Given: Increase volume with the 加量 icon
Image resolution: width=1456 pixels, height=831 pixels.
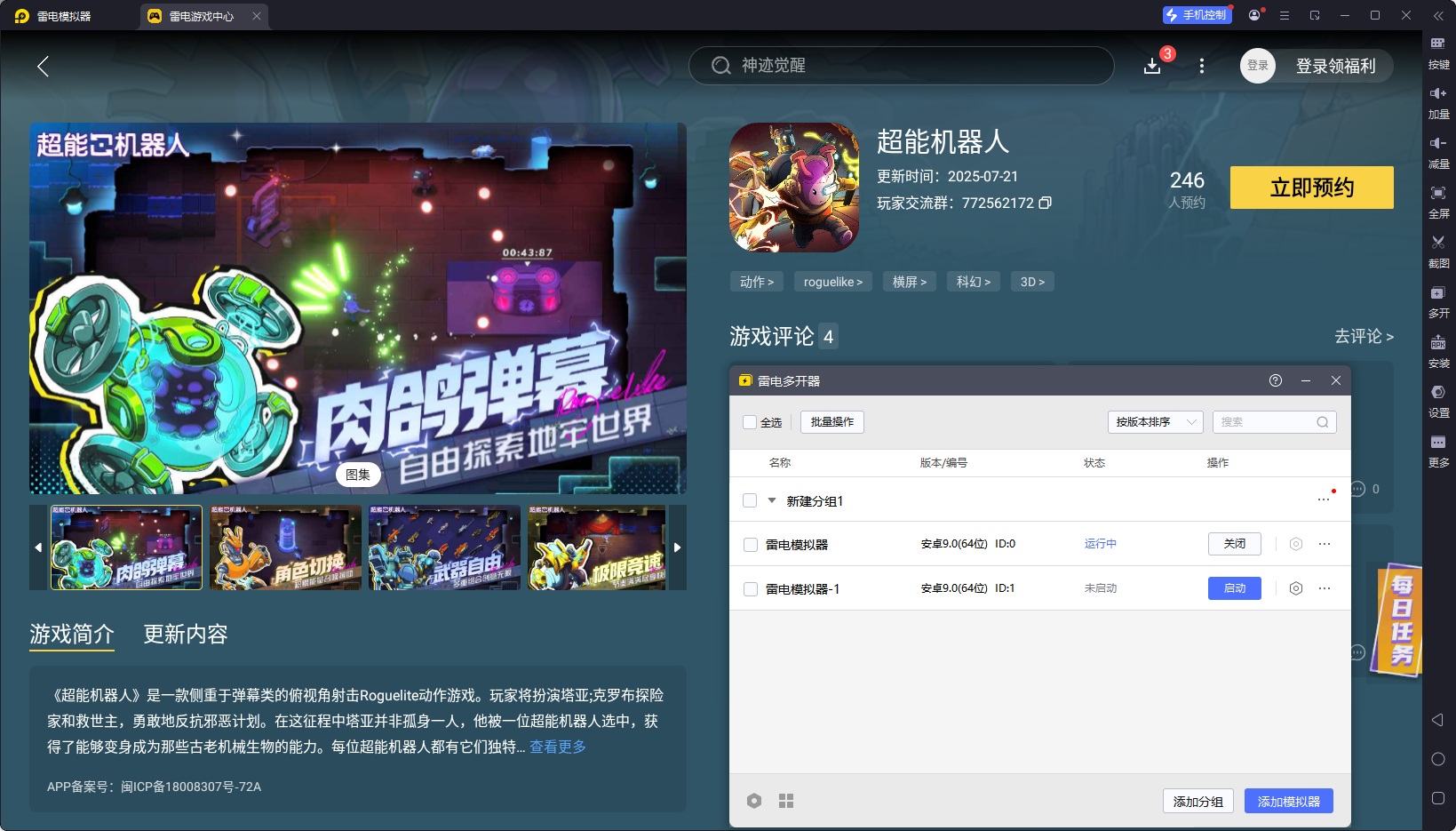Looking at the screenshot, I should pyautogui.click(x=1438, y=103).
